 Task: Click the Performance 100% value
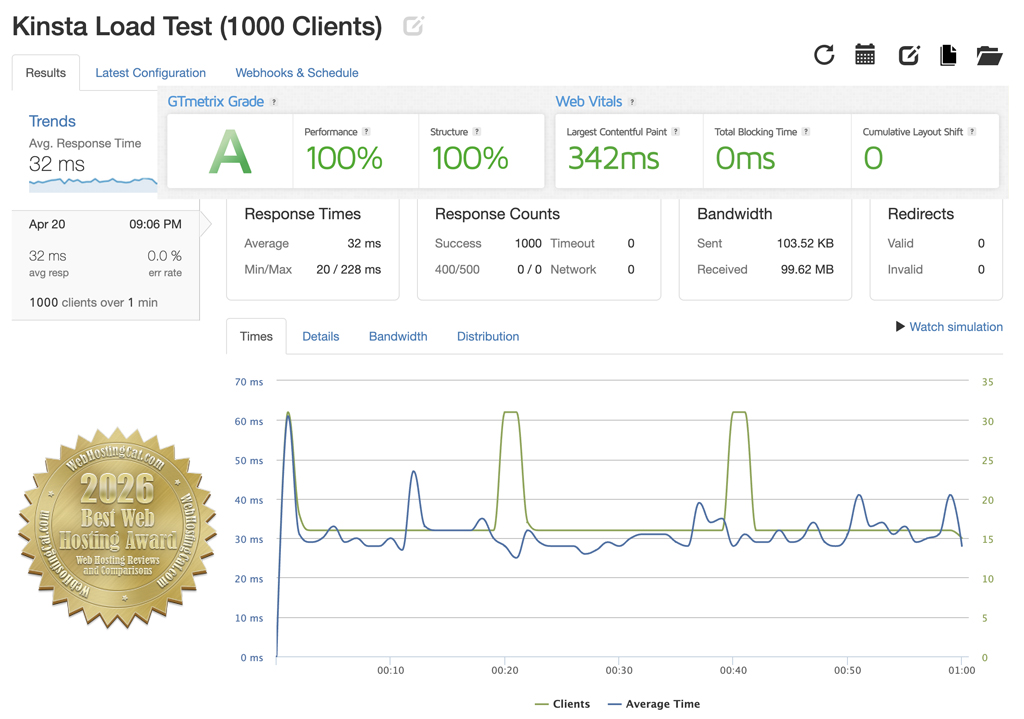point(344,158)
